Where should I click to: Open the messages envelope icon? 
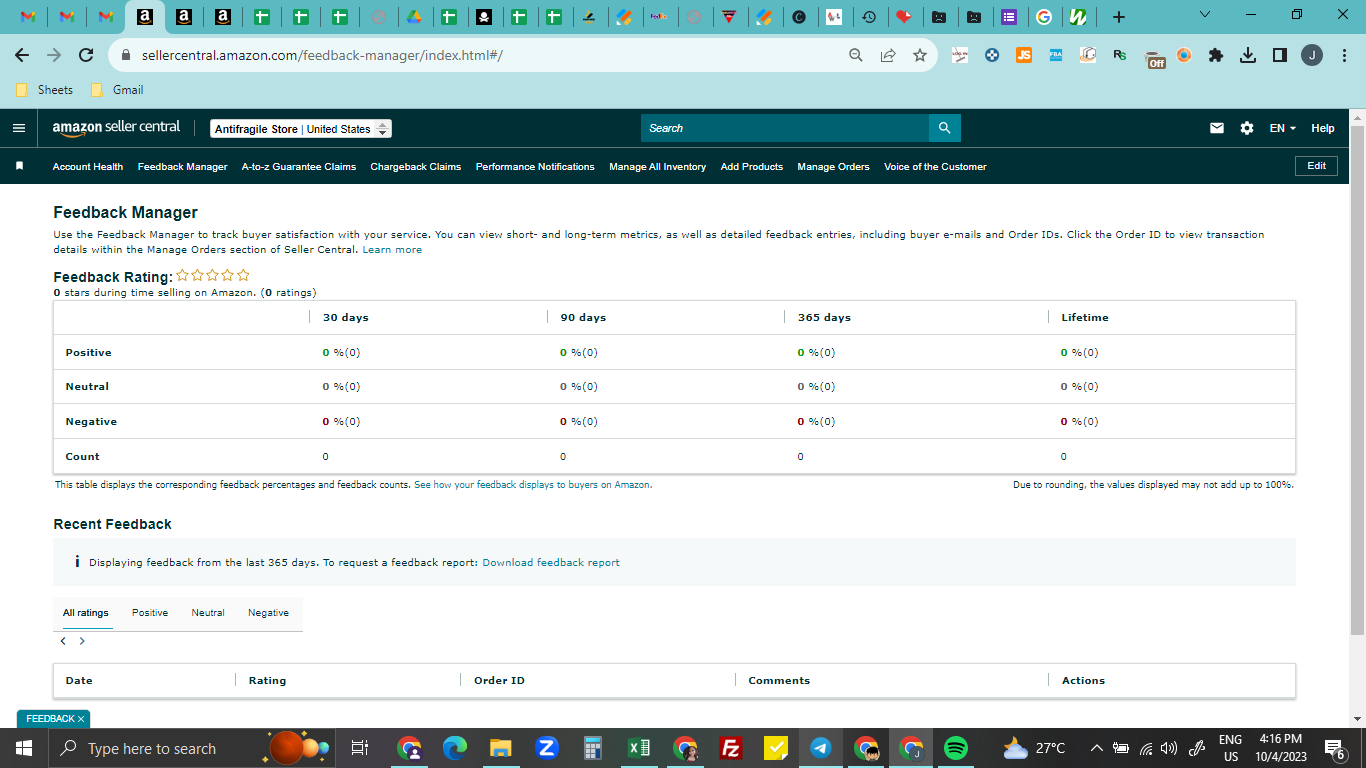click(1217, 128)
